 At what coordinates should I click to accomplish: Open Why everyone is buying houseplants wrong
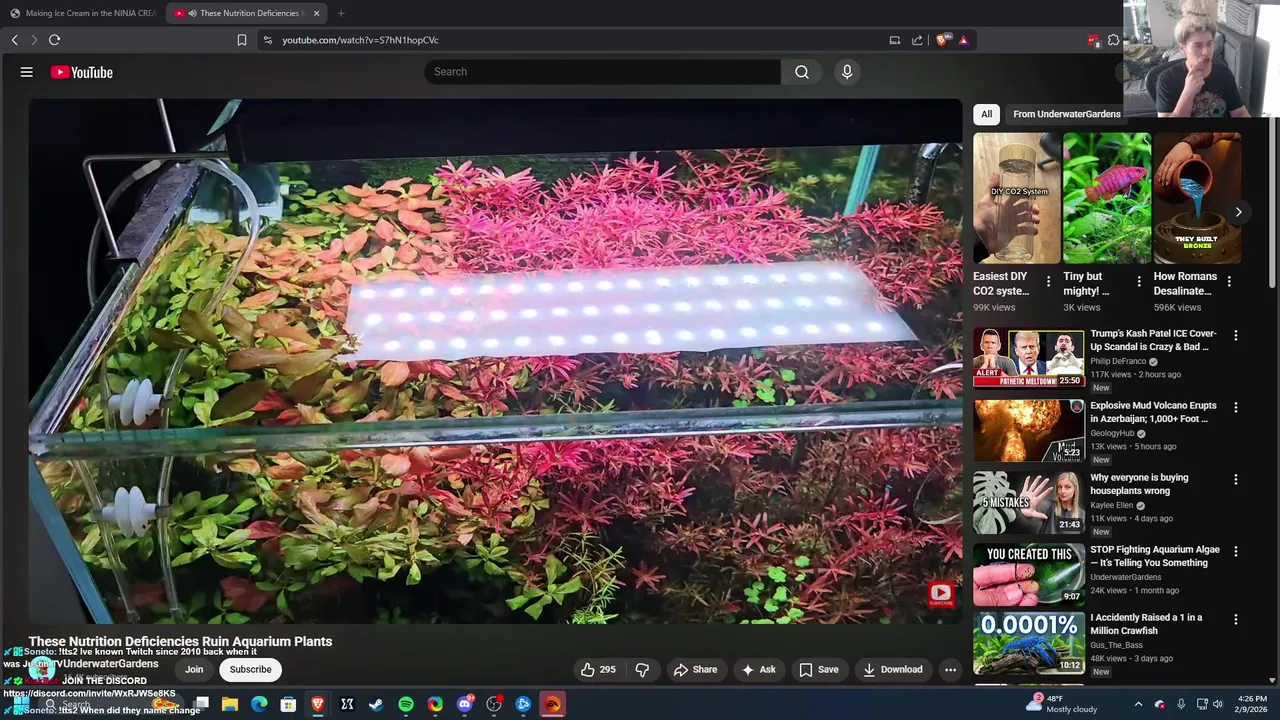point(1139,484)
